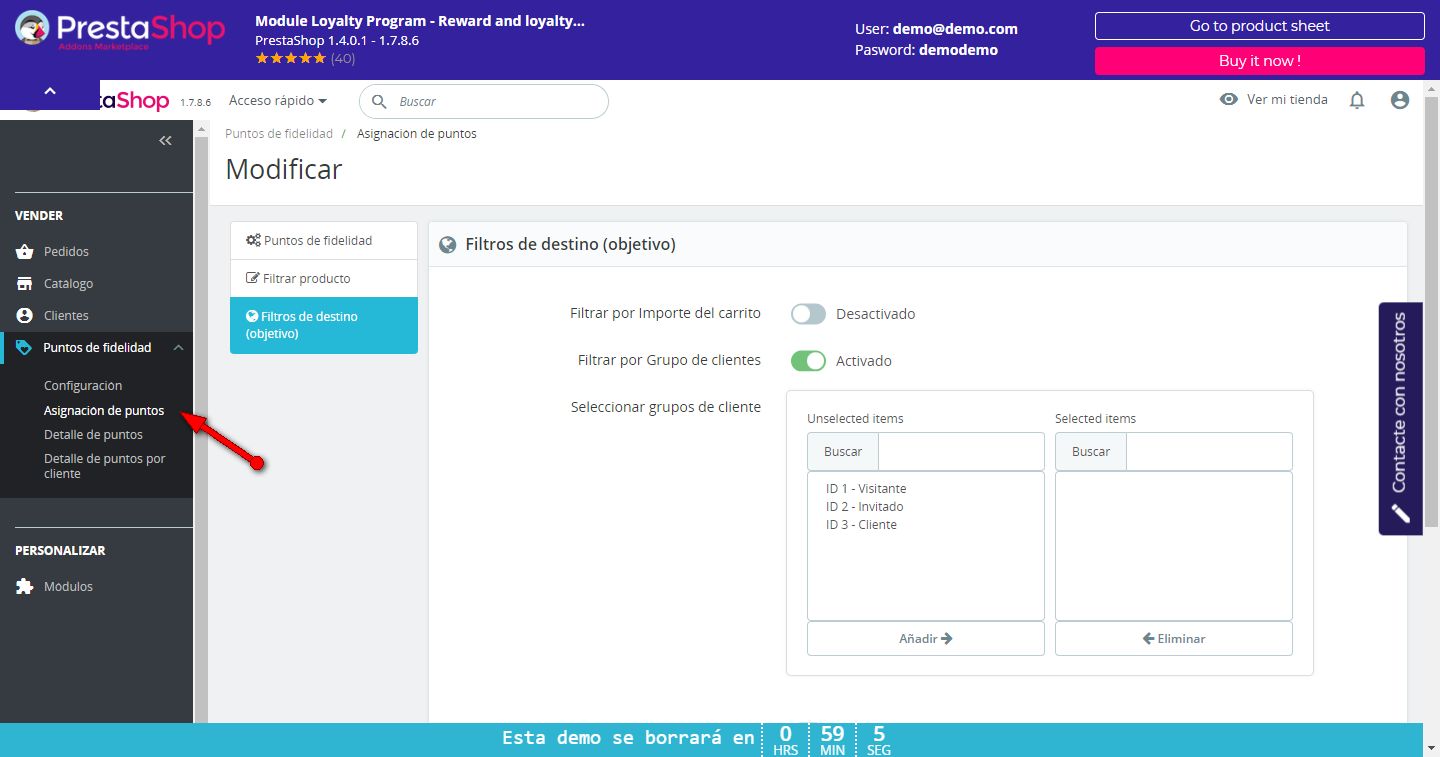Click the Añadir button
The image size is (1440, 757).
tap(926, 638)
